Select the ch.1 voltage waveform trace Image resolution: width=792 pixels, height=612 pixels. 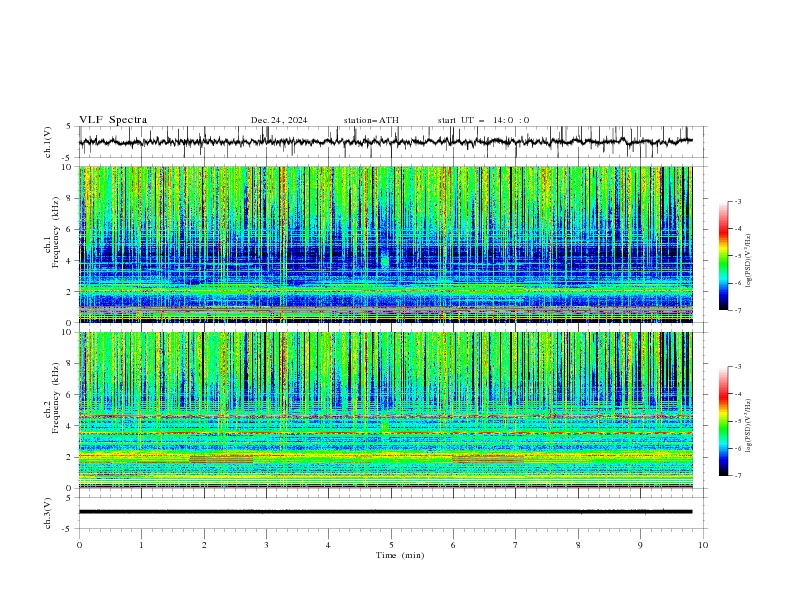point(385,141)
